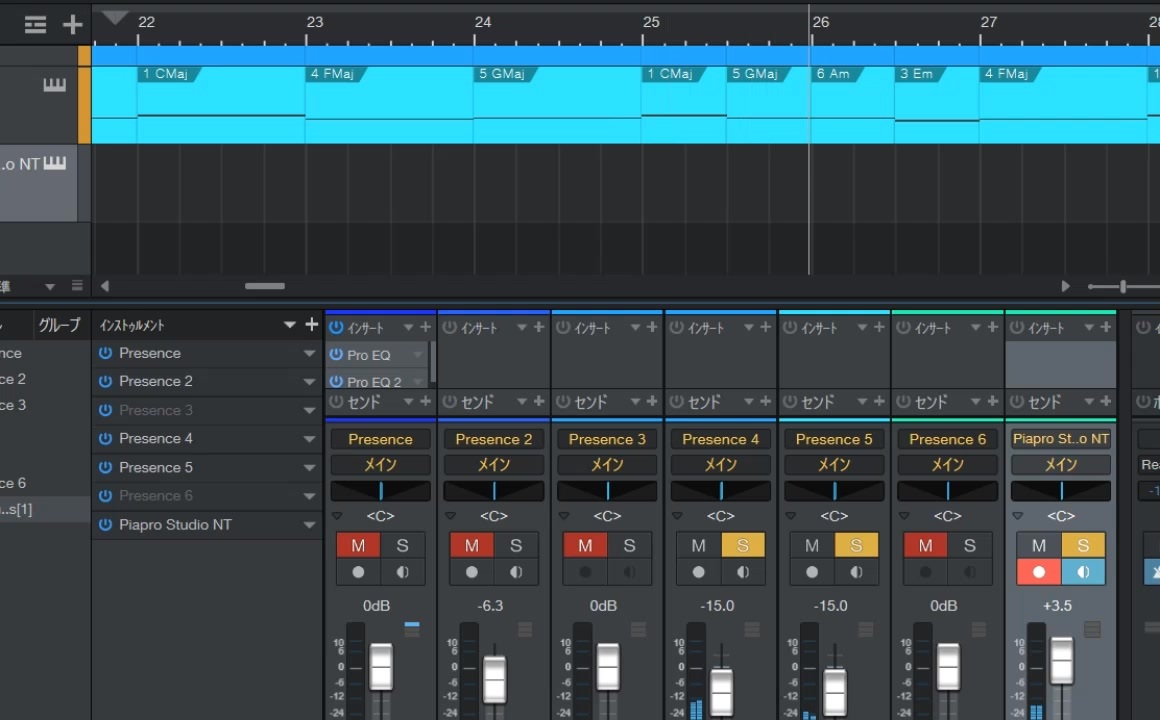Unsolo the Presence 5 channel

point(856,545)
